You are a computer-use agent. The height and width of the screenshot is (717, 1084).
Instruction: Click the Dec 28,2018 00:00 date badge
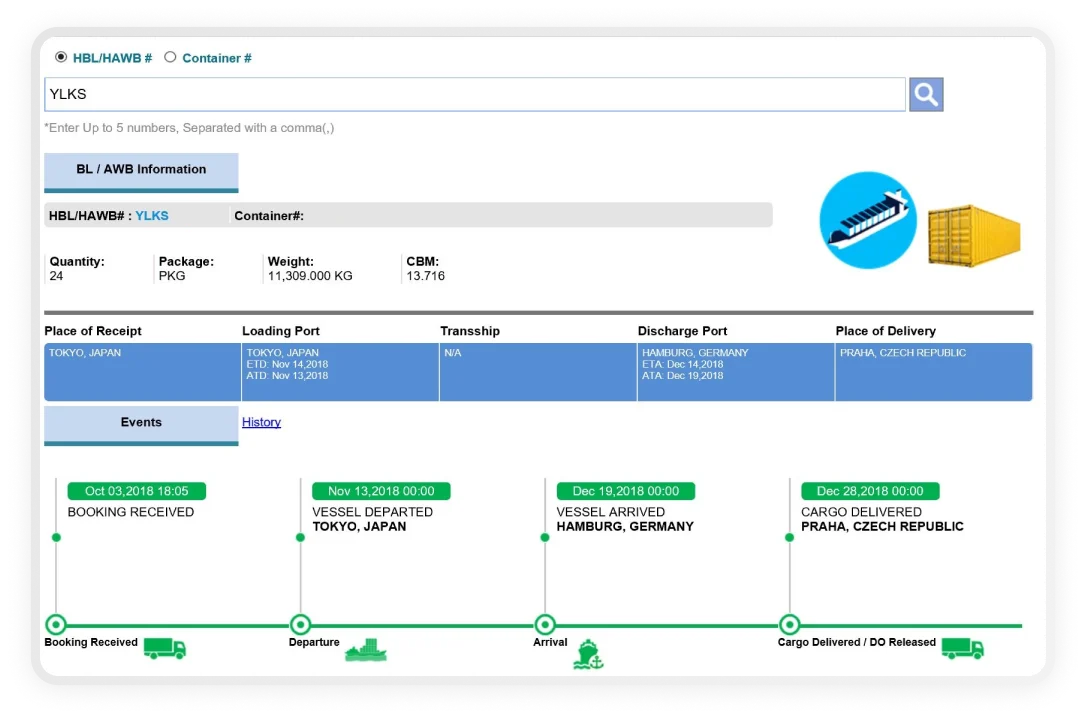tap(870, 491)
